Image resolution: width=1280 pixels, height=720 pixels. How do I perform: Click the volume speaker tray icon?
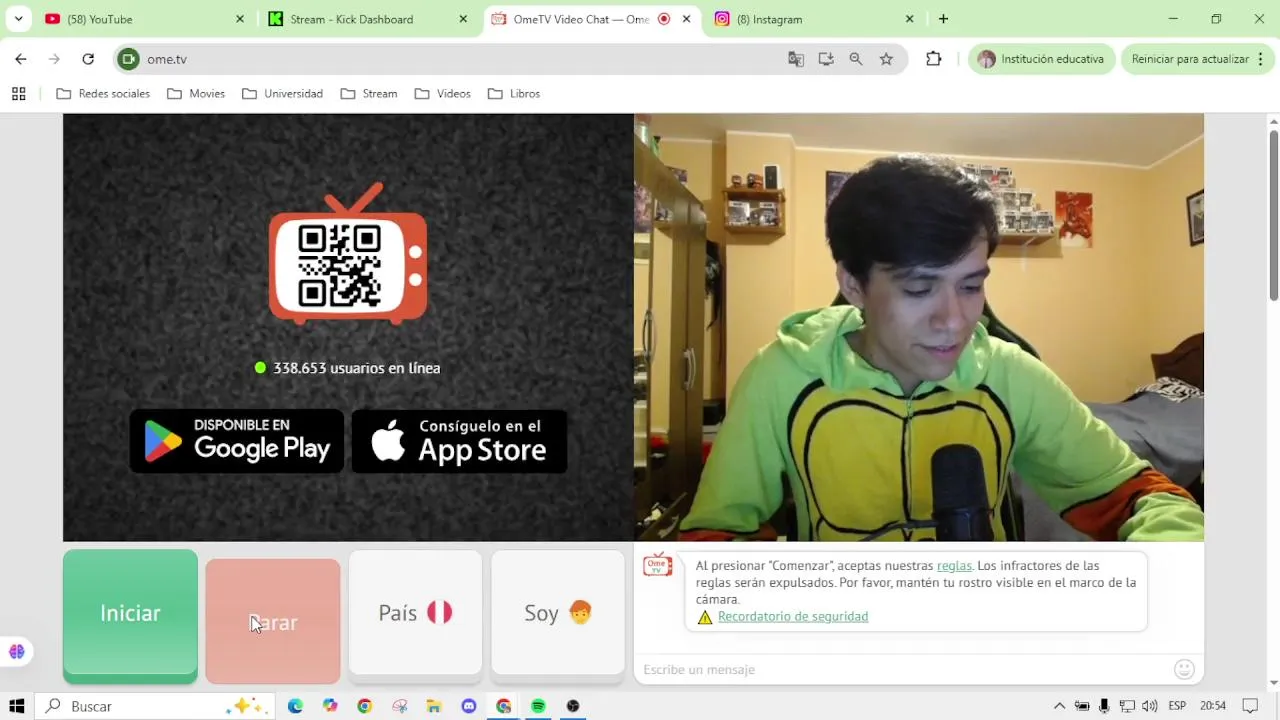click(1150, 706)
